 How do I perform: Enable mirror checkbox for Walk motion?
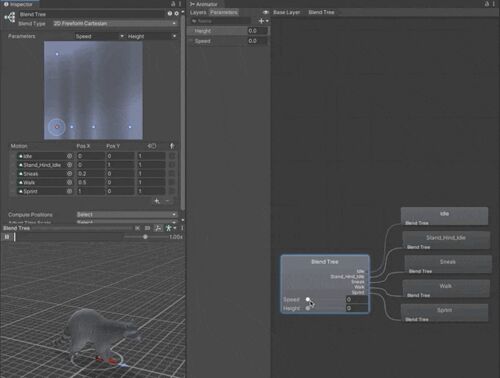(172, 182)
